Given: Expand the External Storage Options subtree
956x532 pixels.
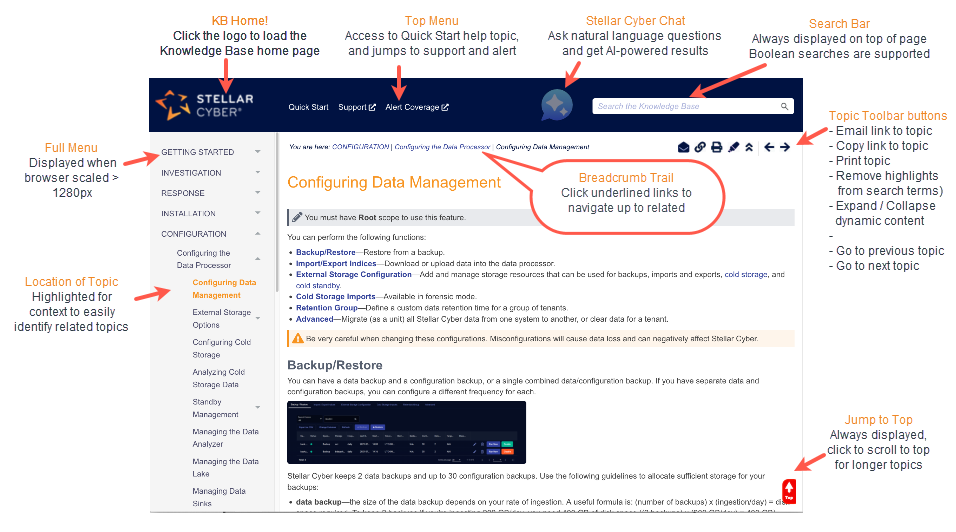Looking at the screenshot, I should (258, 318).
